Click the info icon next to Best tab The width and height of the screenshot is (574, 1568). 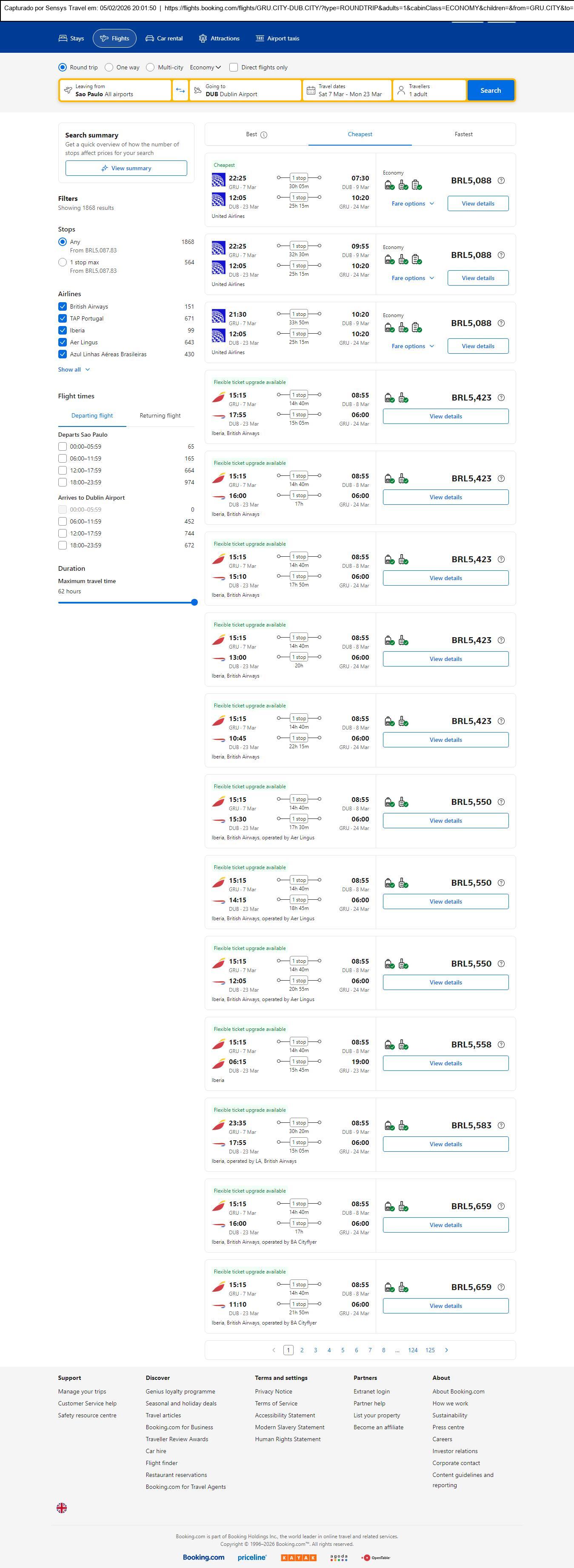[263, 135]
